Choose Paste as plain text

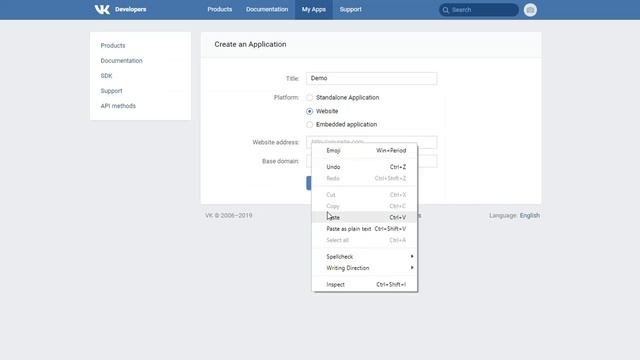[x=364, y=229]
